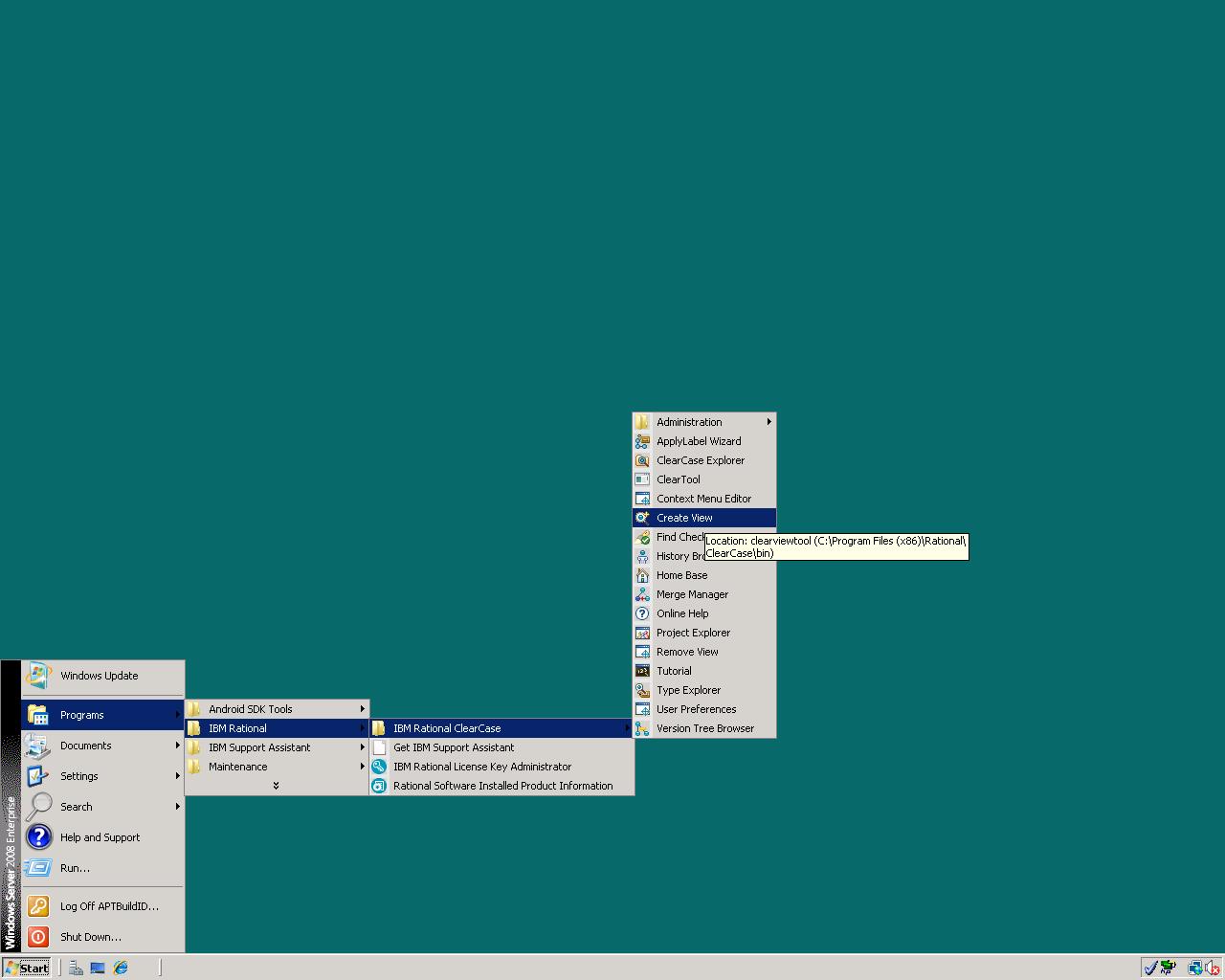
Task: Click the ApplyLabel Wizard icon
Action: coord(642,441)
